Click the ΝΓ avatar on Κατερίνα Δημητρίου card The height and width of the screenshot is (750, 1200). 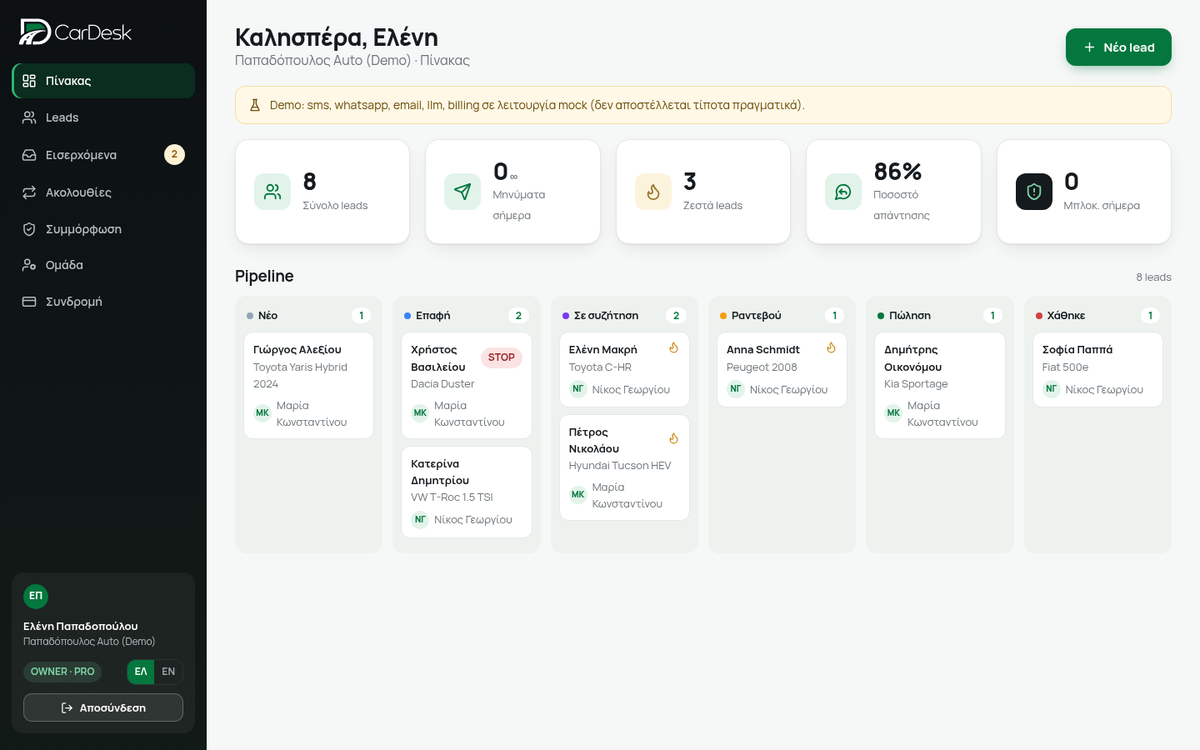click(x=420, y=519)
